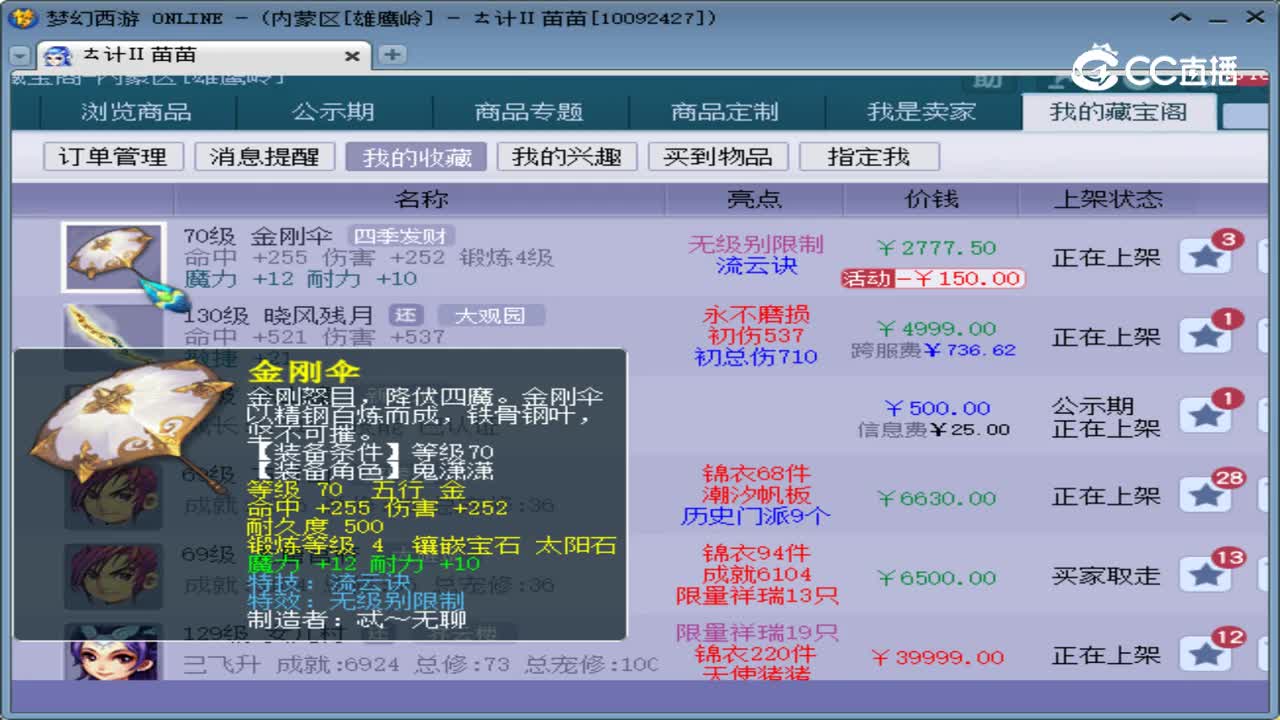Toggle favorite star on ¥6500.00 listing

[1205, 576]
